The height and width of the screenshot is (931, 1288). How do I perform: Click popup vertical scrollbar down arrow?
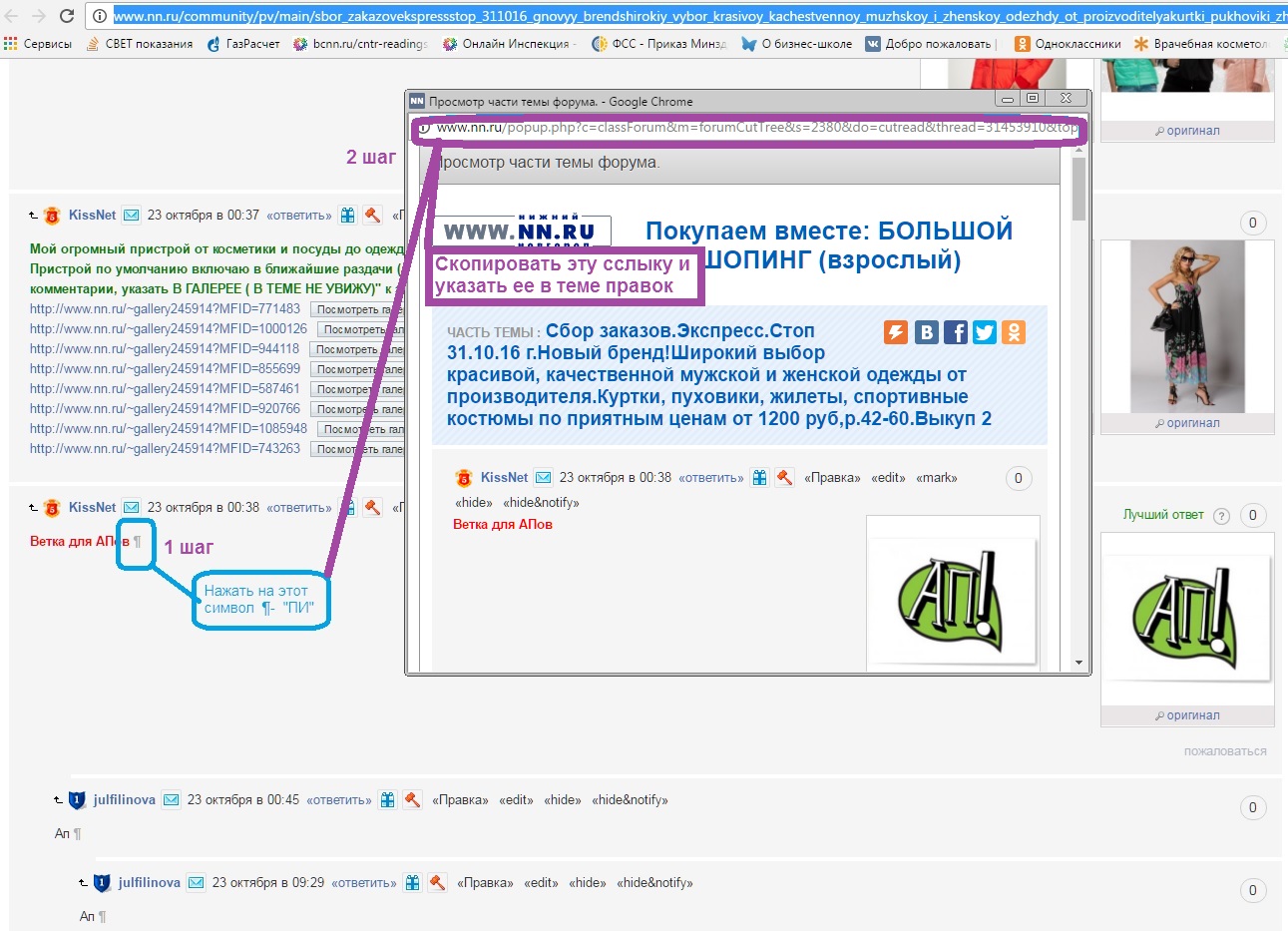(1078, 663)
